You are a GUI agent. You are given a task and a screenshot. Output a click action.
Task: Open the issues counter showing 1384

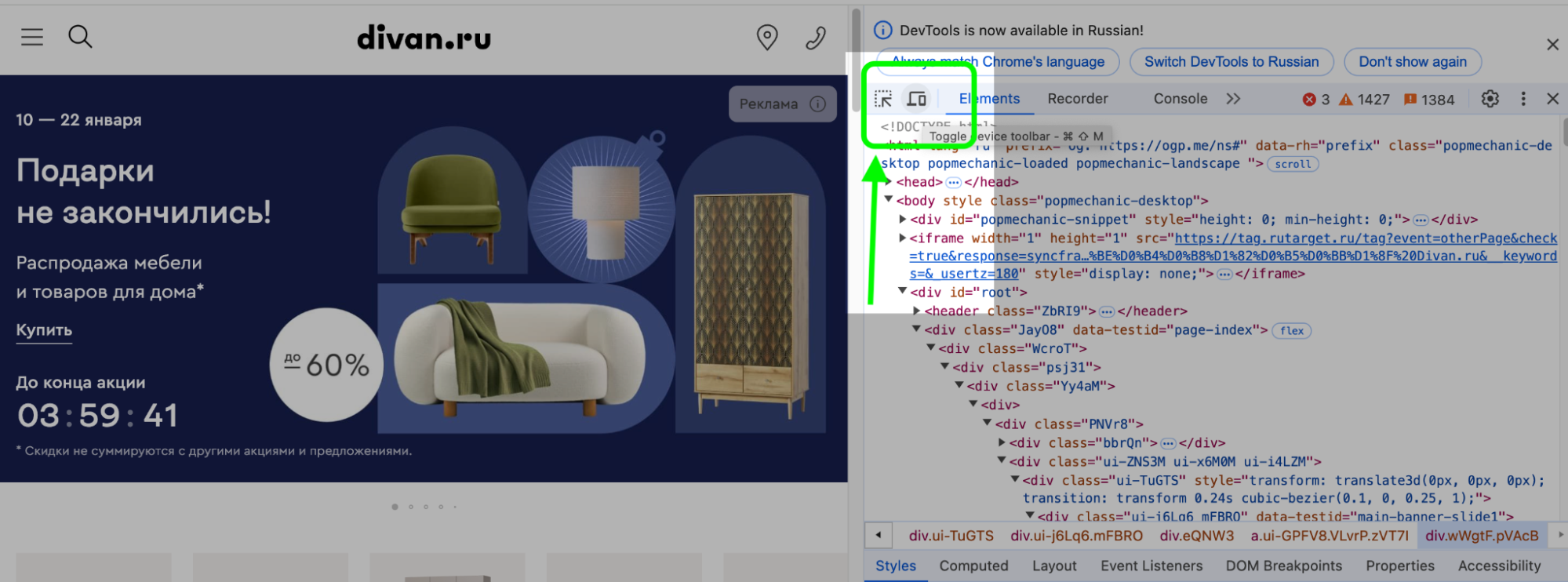(x=1429, y=100)
